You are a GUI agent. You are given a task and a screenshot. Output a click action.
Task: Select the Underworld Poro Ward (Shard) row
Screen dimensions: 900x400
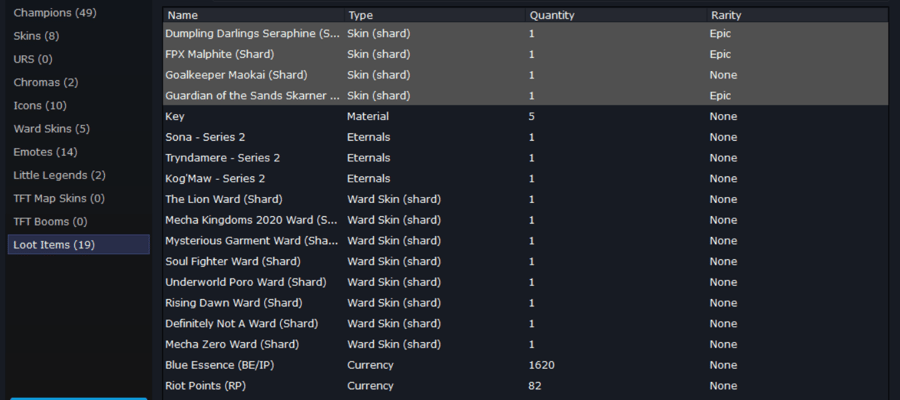coord(526,282)
